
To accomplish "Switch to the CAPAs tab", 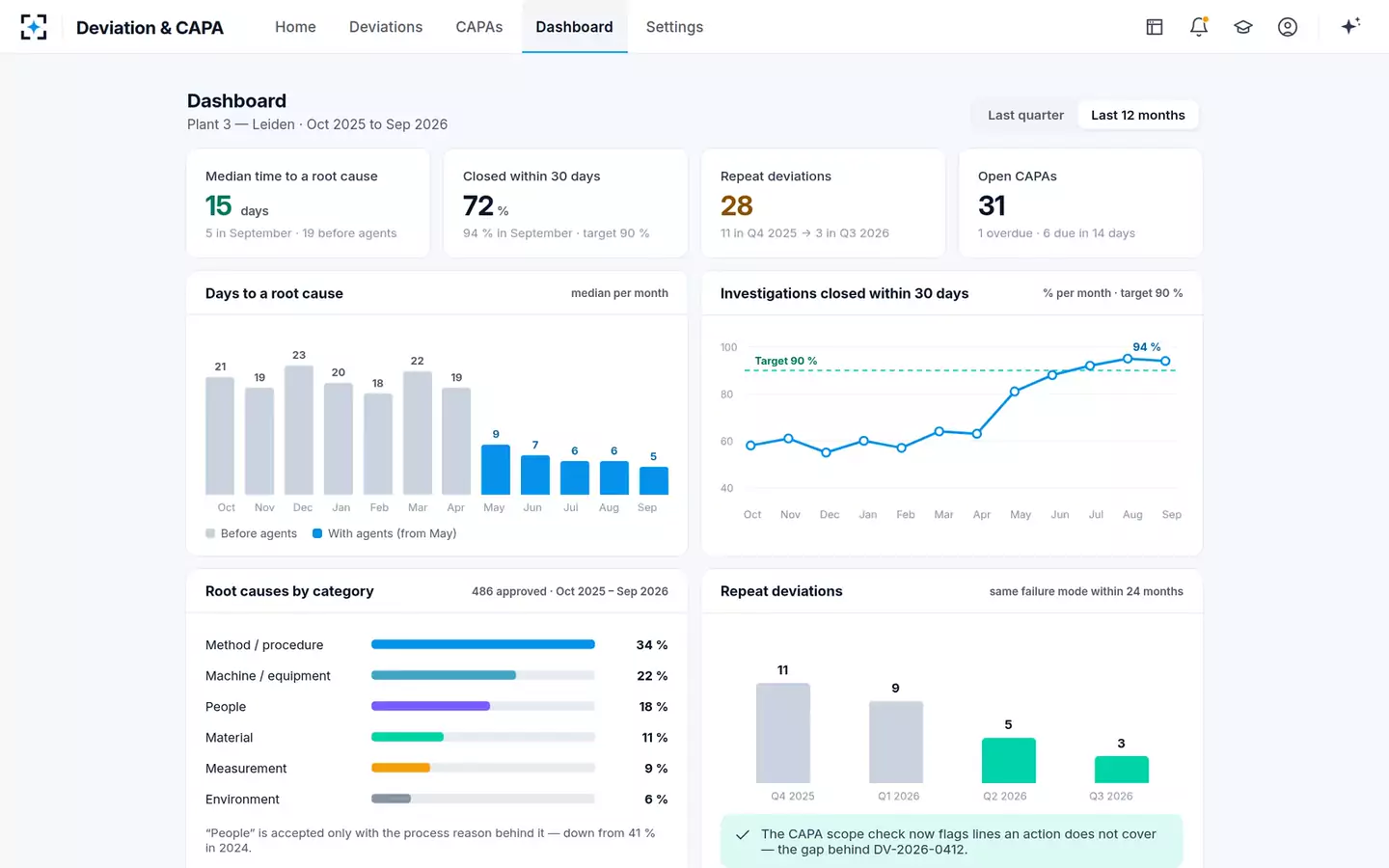I will (x=479, y=27).
